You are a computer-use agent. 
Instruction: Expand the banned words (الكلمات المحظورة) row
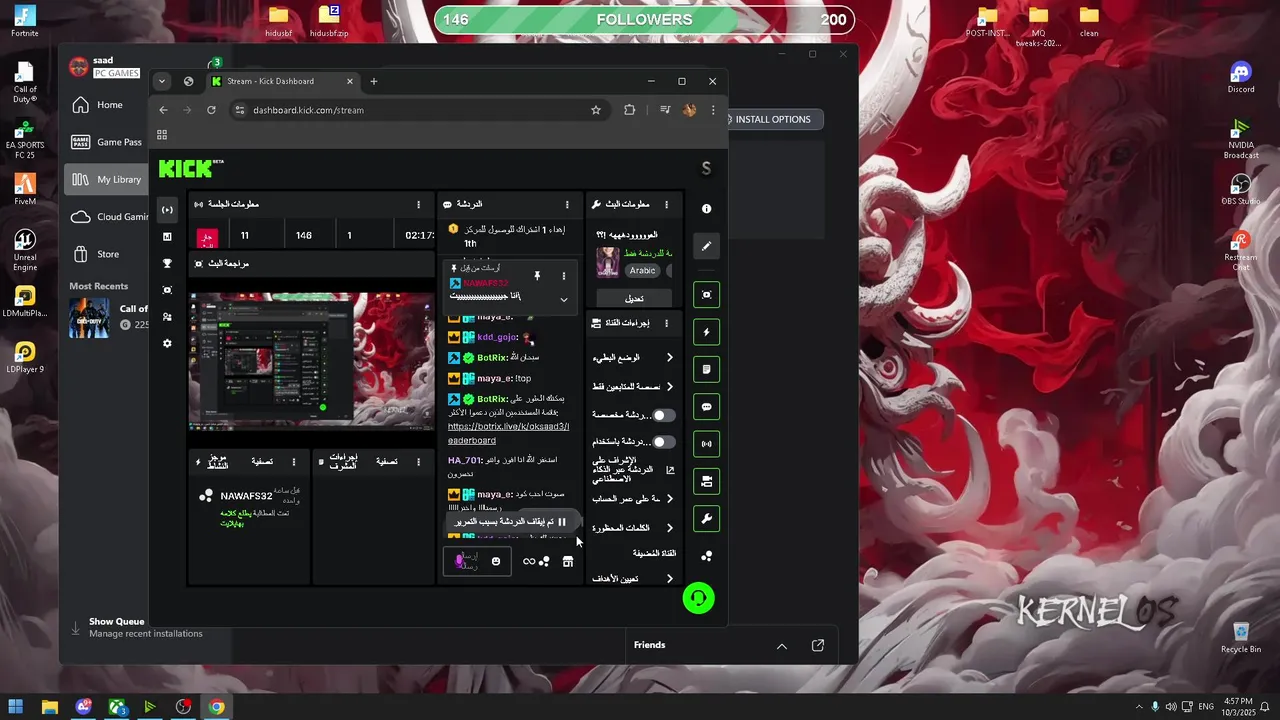[x=632, y=528]
